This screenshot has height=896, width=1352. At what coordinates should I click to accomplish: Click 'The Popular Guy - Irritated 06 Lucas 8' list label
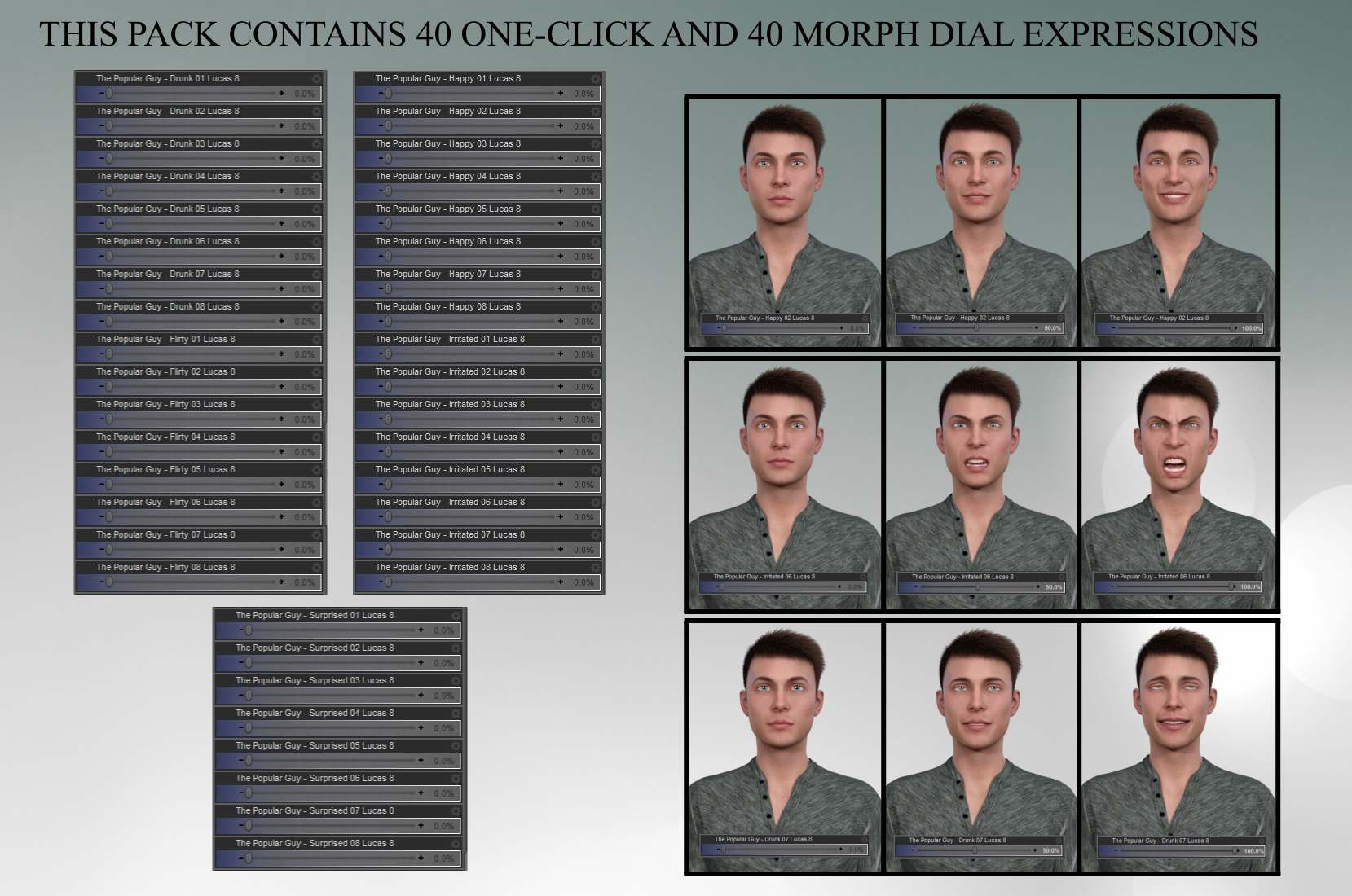point(450,503)
